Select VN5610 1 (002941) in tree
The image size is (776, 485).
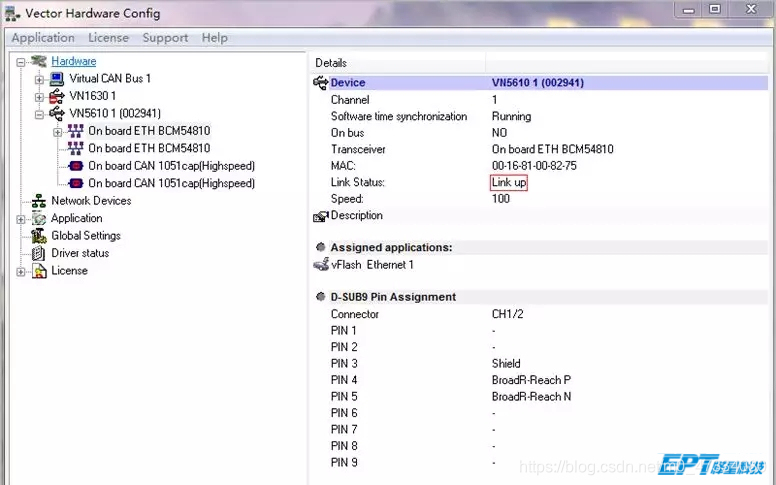[115, 113]
